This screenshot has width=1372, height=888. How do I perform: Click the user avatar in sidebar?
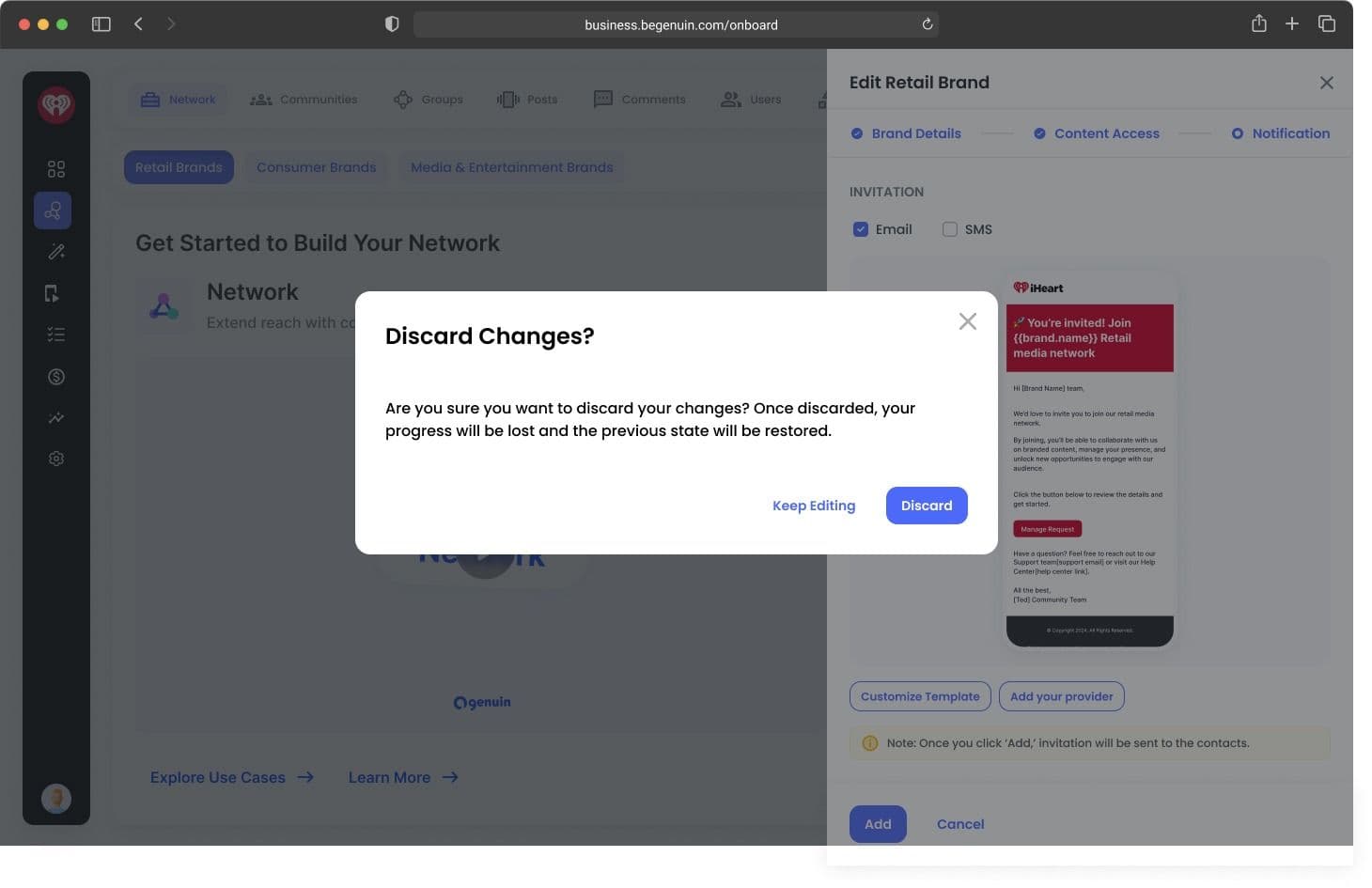[56, 799]
